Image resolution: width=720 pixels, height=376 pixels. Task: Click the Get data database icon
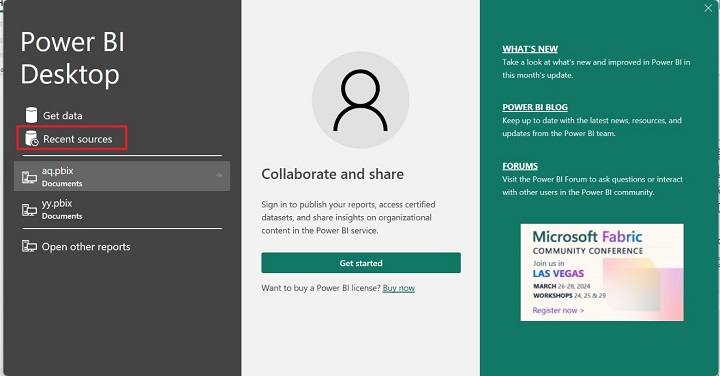coord(31,115)
